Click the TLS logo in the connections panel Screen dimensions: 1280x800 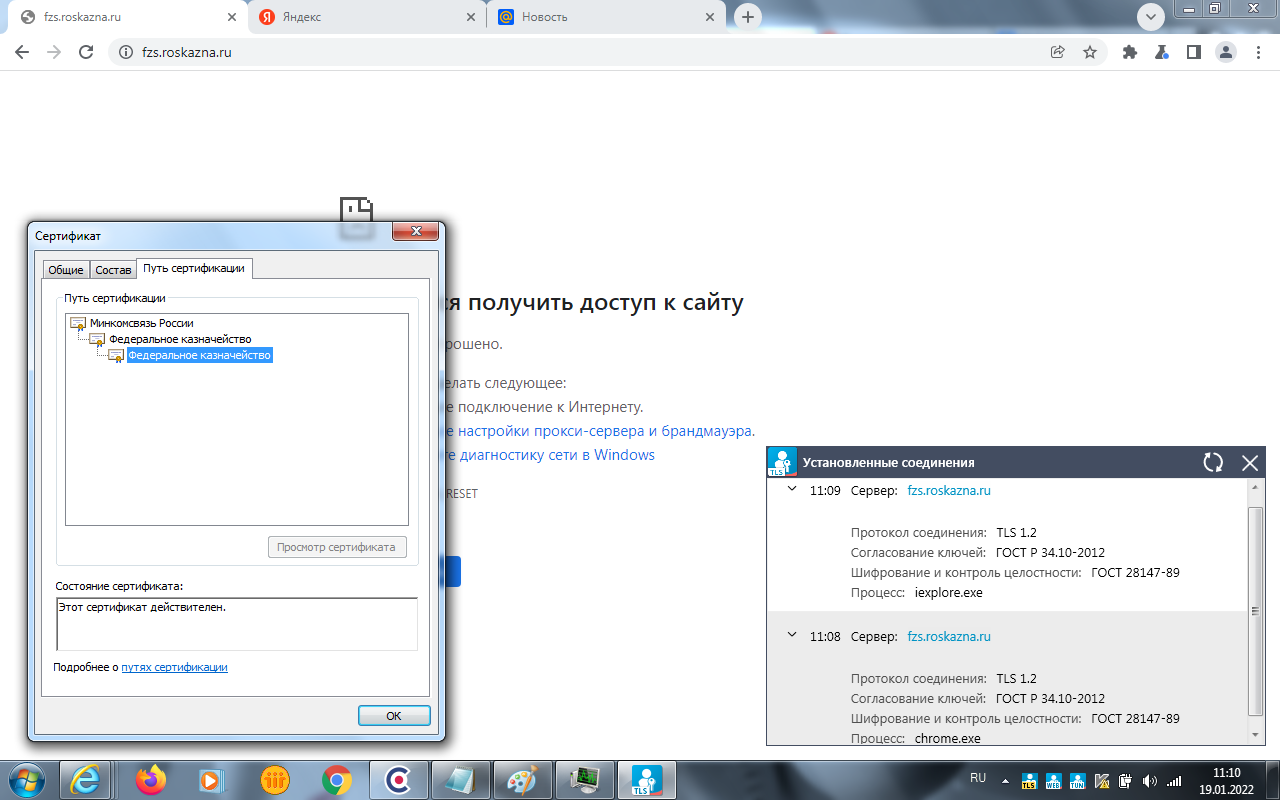point(781,462)
